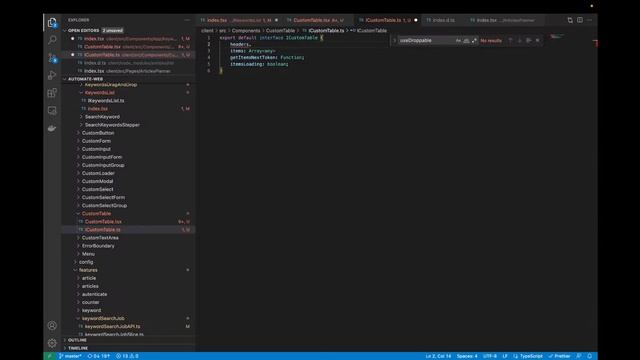Click the remote window indicator in status bar
The image size is (640, 360).
click(50, 356)
